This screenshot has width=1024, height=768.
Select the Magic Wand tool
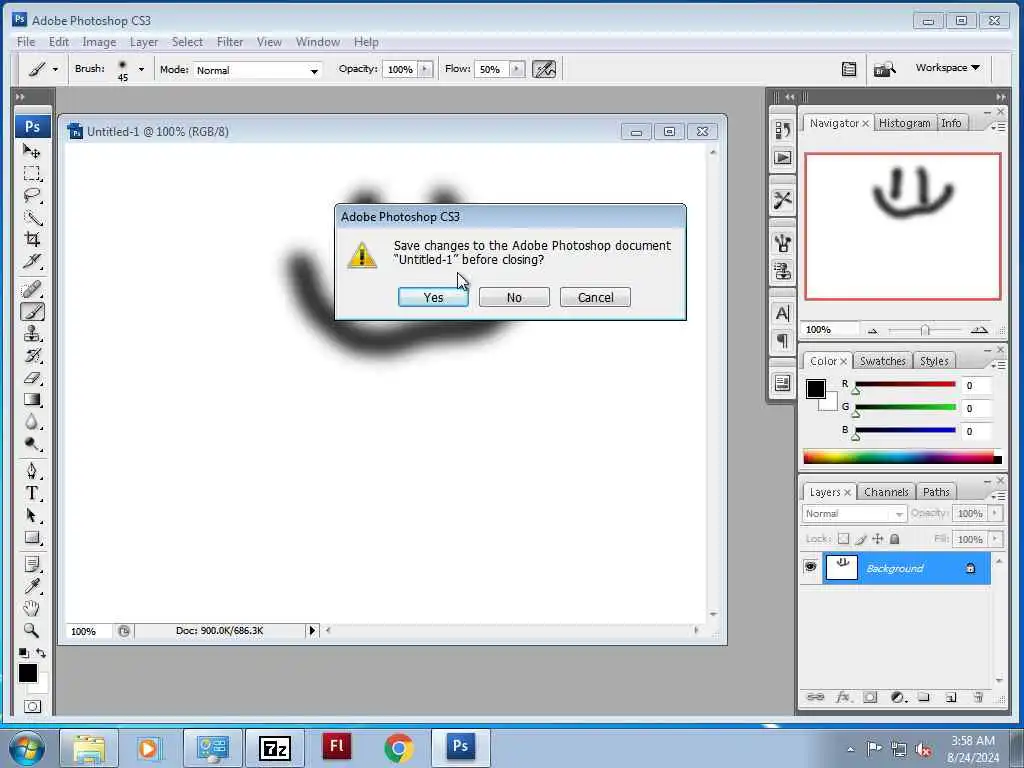31,217
